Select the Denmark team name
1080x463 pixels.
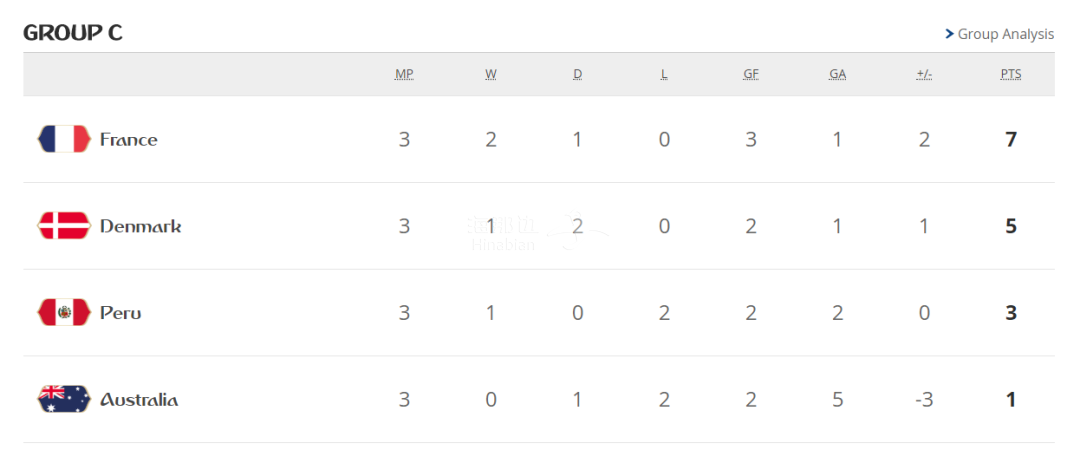tap(141, 226)
